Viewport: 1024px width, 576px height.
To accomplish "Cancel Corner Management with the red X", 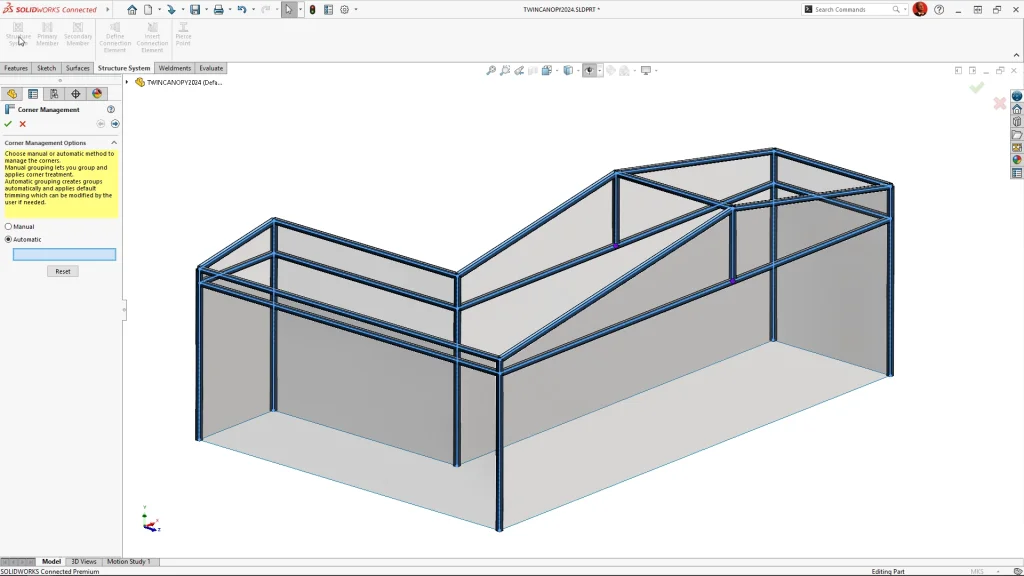I will (22, 124).
